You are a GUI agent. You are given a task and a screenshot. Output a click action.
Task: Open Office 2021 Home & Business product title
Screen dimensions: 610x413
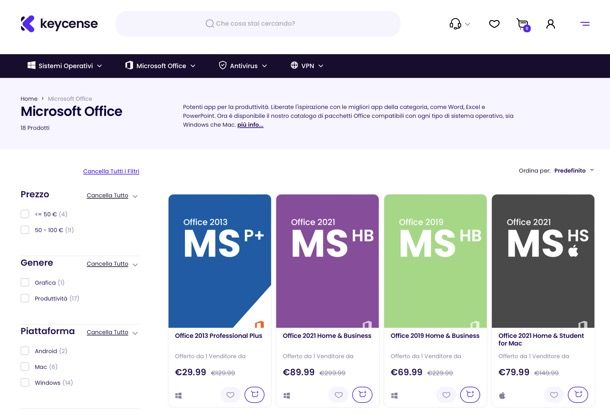click(x=327, y=336)
